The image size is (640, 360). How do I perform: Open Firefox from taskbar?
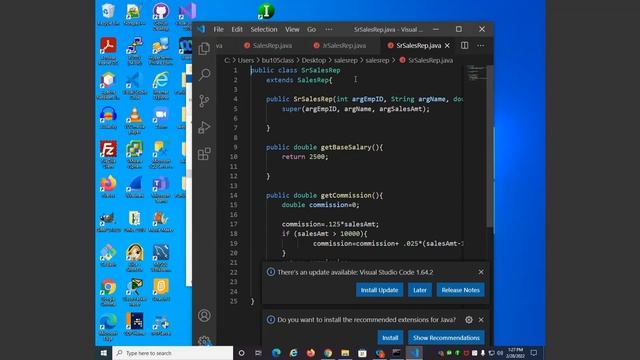311,353
